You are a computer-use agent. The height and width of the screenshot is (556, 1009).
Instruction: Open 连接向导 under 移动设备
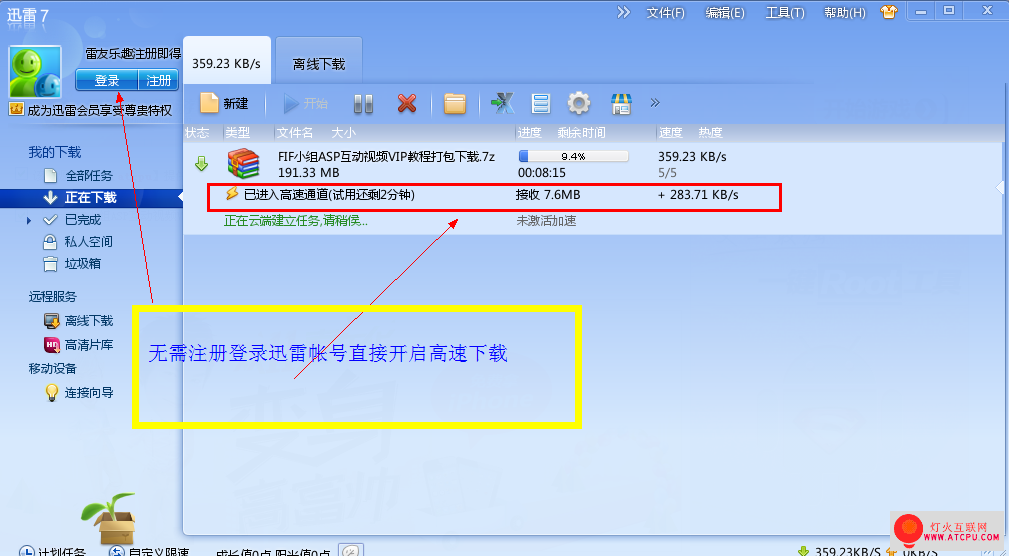[x=89, y=393]
